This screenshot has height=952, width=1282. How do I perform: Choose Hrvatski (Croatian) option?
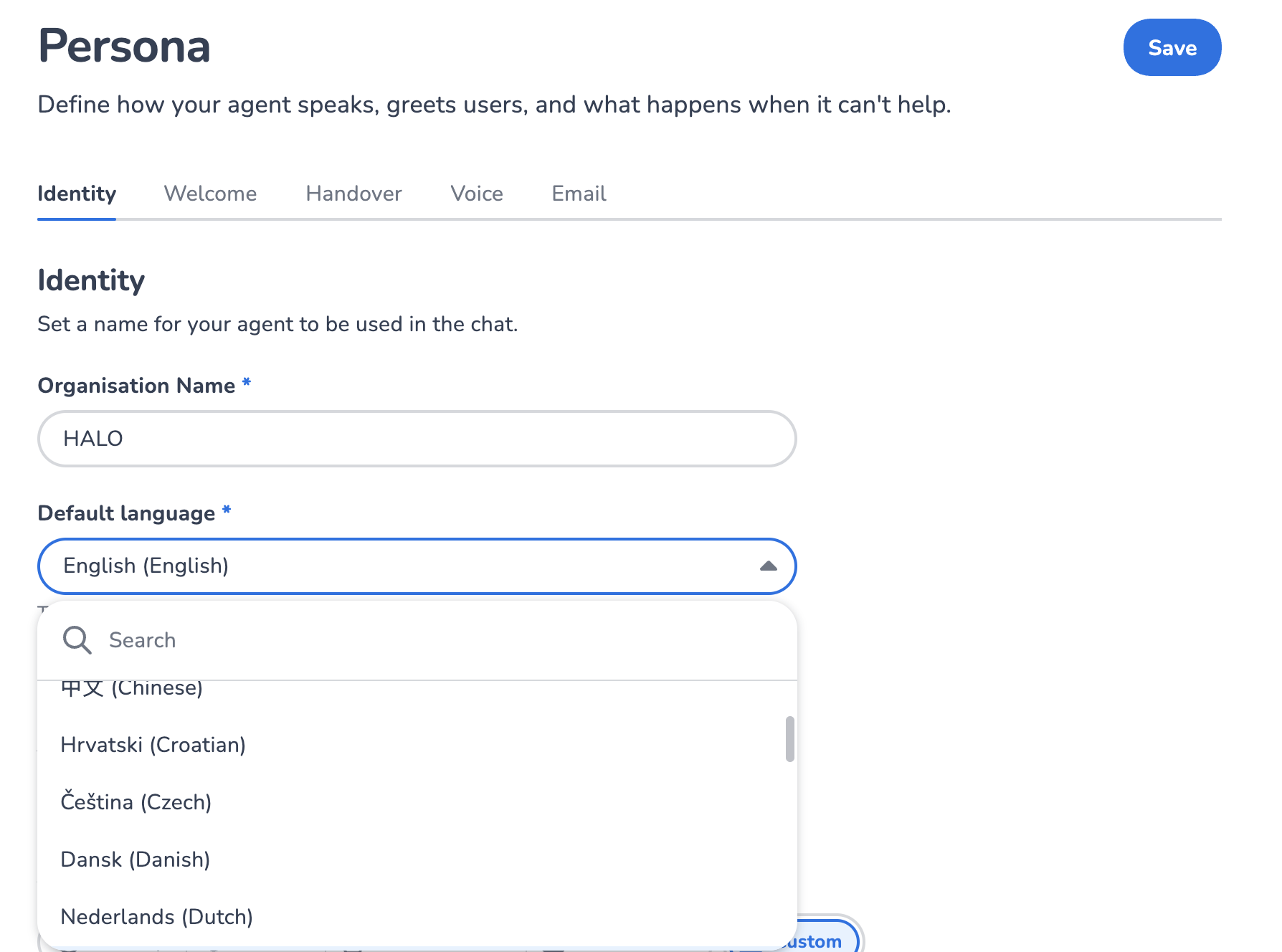point(417,745)
